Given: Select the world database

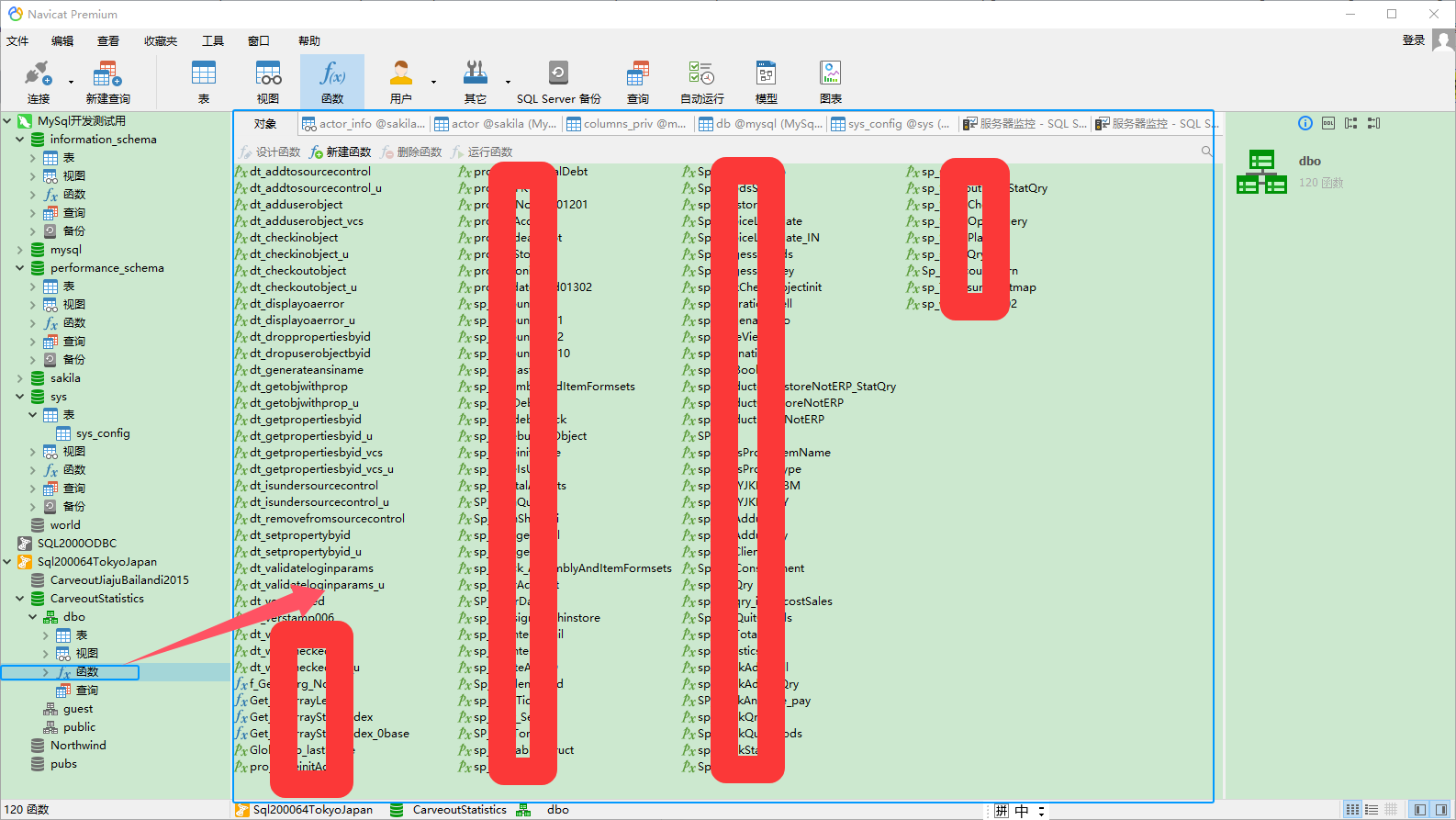Looking at the screenshot, I should pyautogui.click(x=65, y=525).
